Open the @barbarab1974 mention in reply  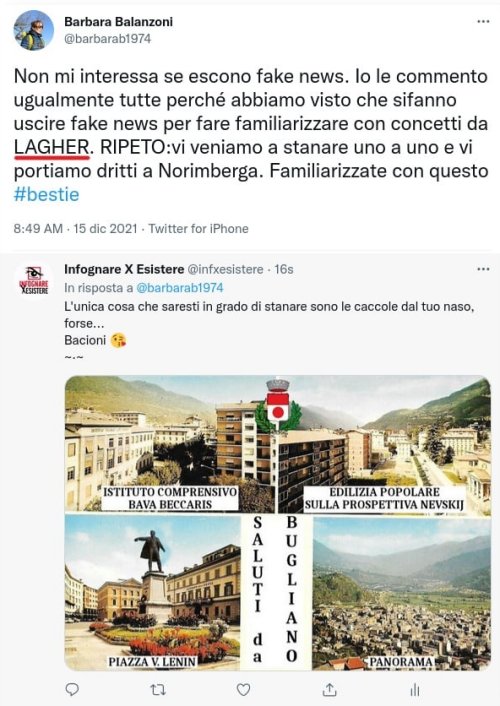coord(180,288)
